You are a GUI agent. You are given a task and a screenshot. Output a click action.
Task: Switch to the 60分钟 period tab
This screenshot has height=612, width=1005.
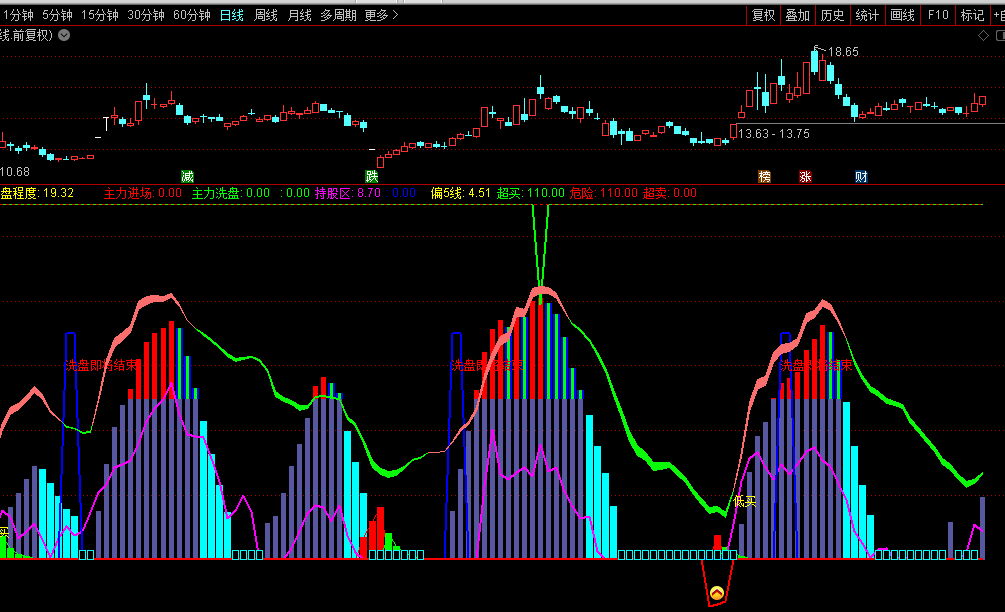pos(191,15)
